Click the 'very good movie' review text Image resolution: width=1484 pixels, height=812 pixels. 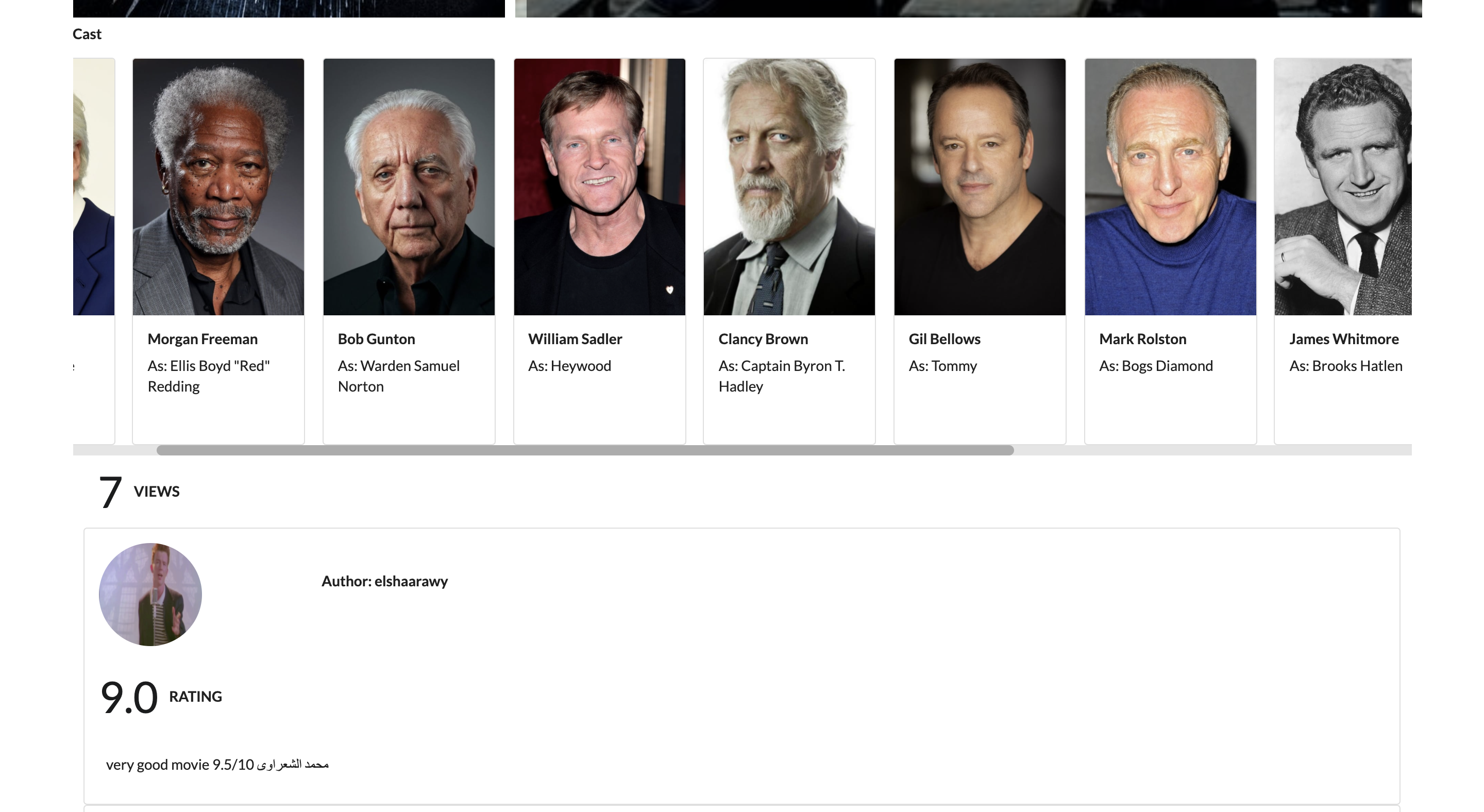217,765
